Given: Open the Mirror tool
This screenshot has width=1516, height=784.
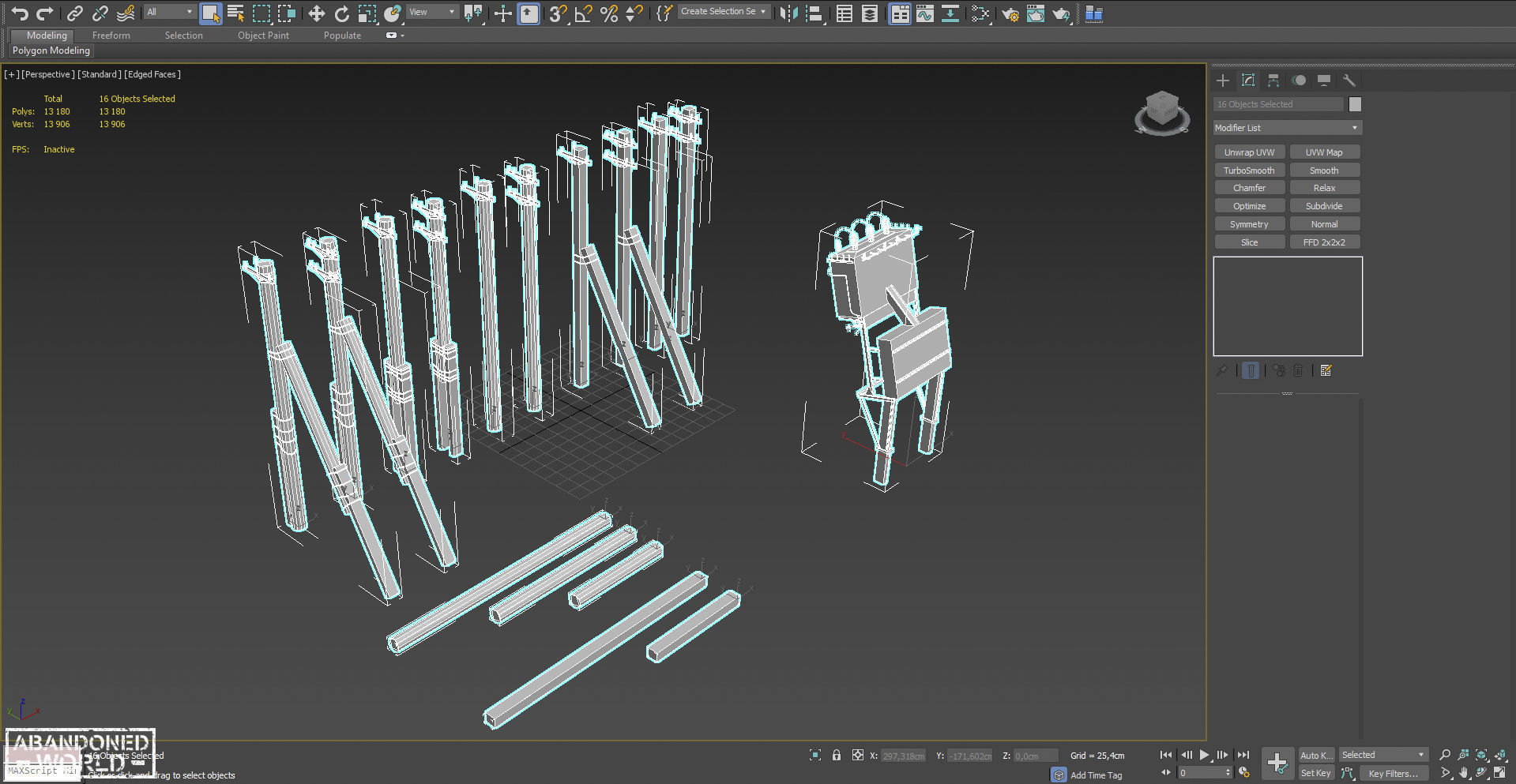Looking at the screenshot, I should (788, 13).
